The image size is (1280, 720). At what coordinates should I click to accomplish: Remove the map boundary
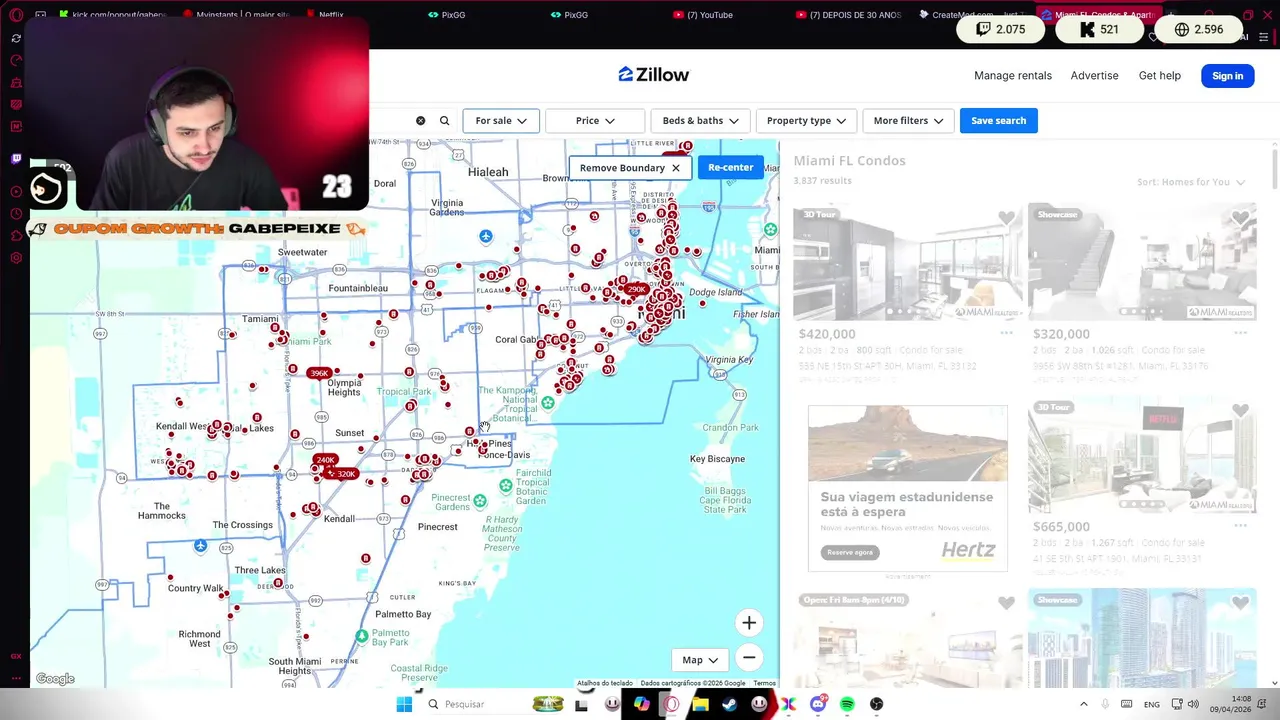[x=629, y=168]
